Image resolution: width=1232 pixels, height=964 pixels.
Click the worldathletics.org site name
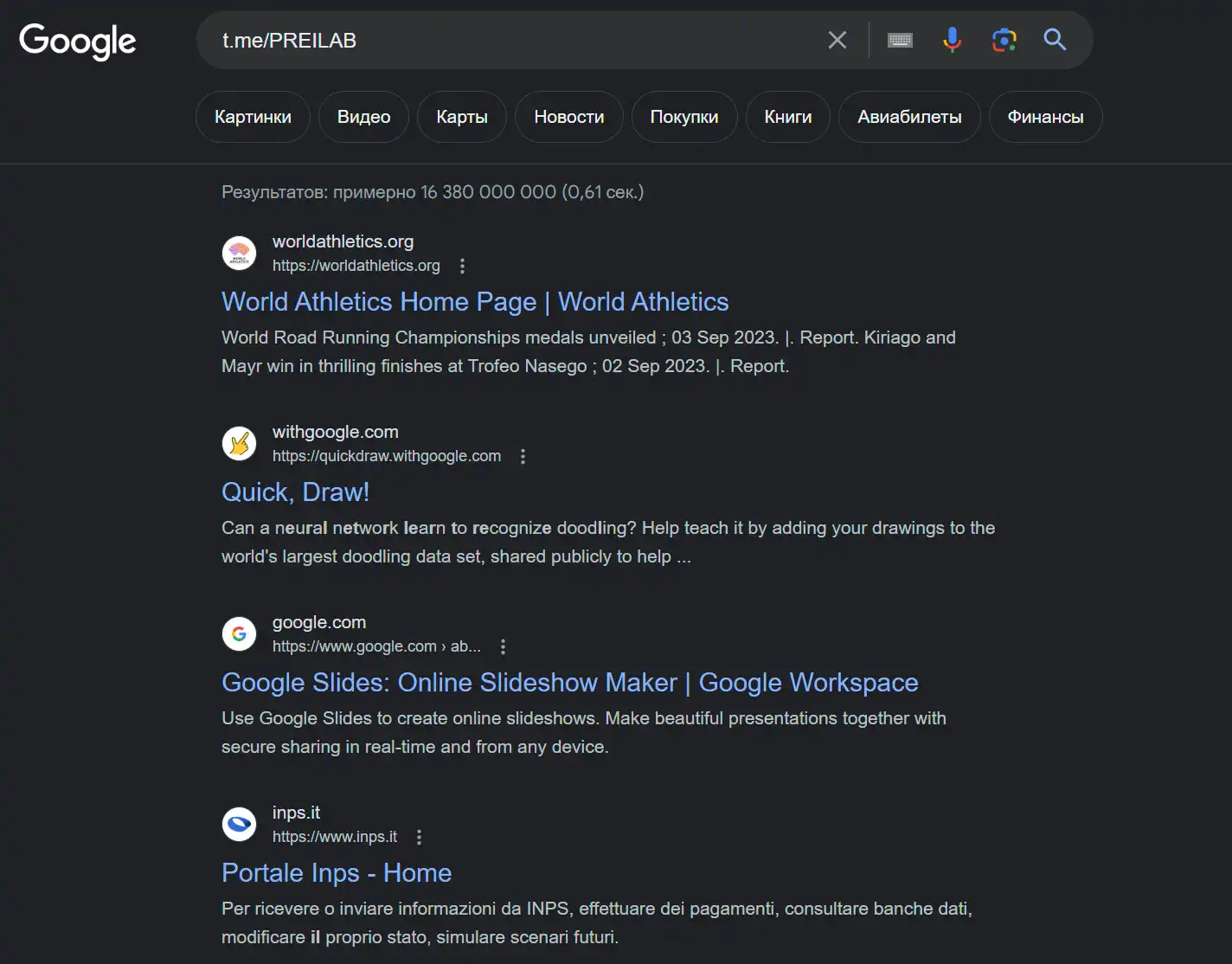tap(343, 241)
